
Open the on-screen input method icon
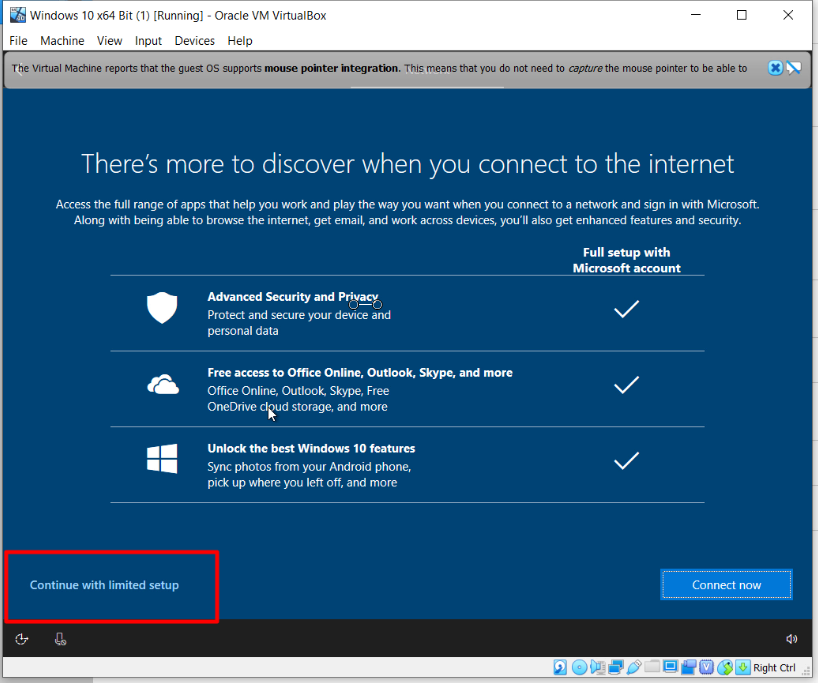60,639
